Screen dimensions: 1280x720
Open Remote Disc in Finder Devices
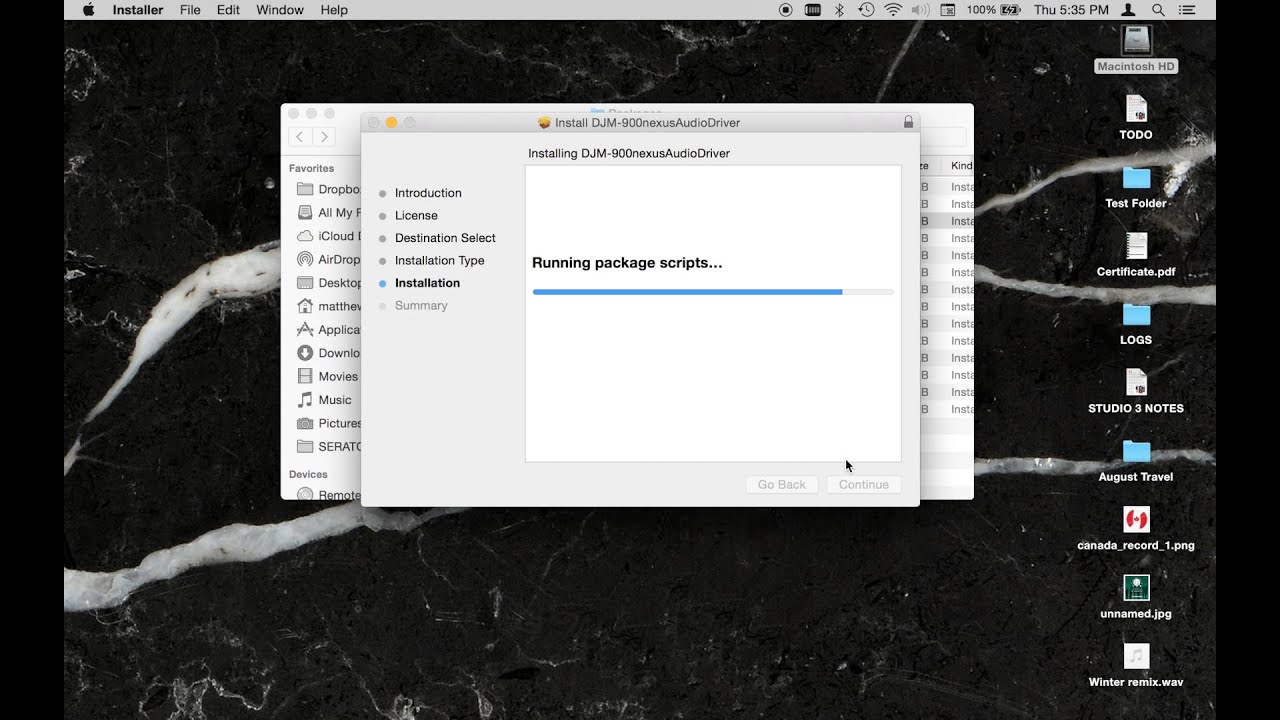(x=328, y=494)
